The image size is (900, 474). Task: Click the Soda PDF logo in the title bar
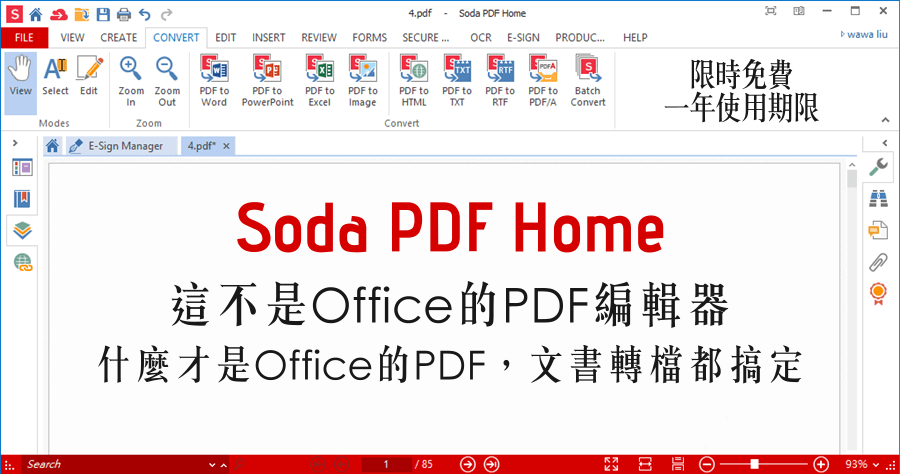(x=14, y=14)
